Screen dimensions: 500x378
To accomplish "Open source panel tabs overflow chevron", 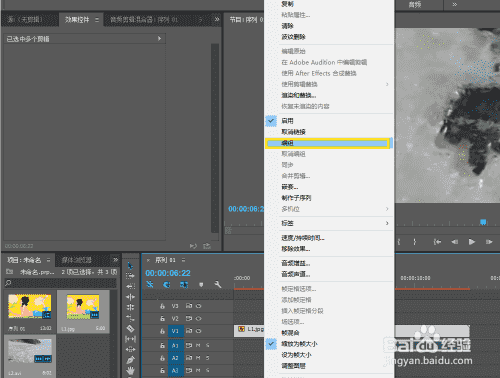I will [217, 19].
